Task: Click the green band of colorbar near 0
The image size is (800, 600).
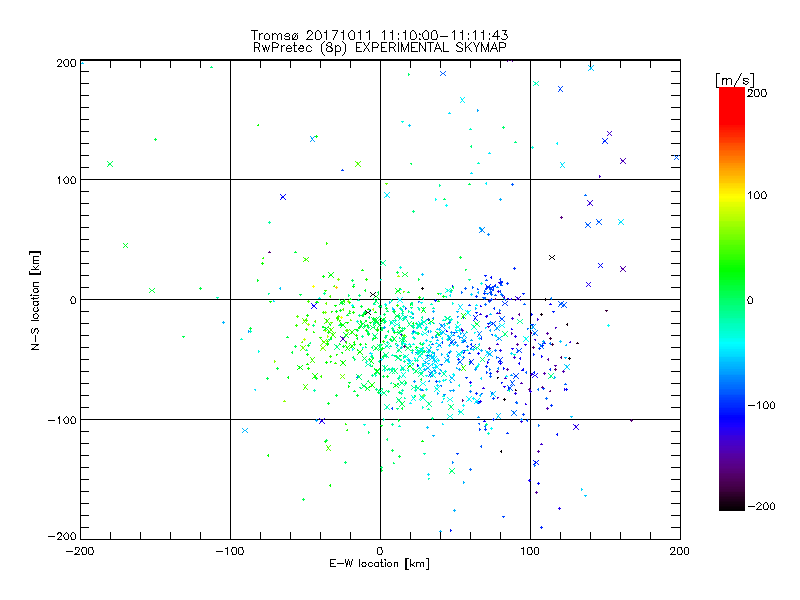Action: pos(732,300)
